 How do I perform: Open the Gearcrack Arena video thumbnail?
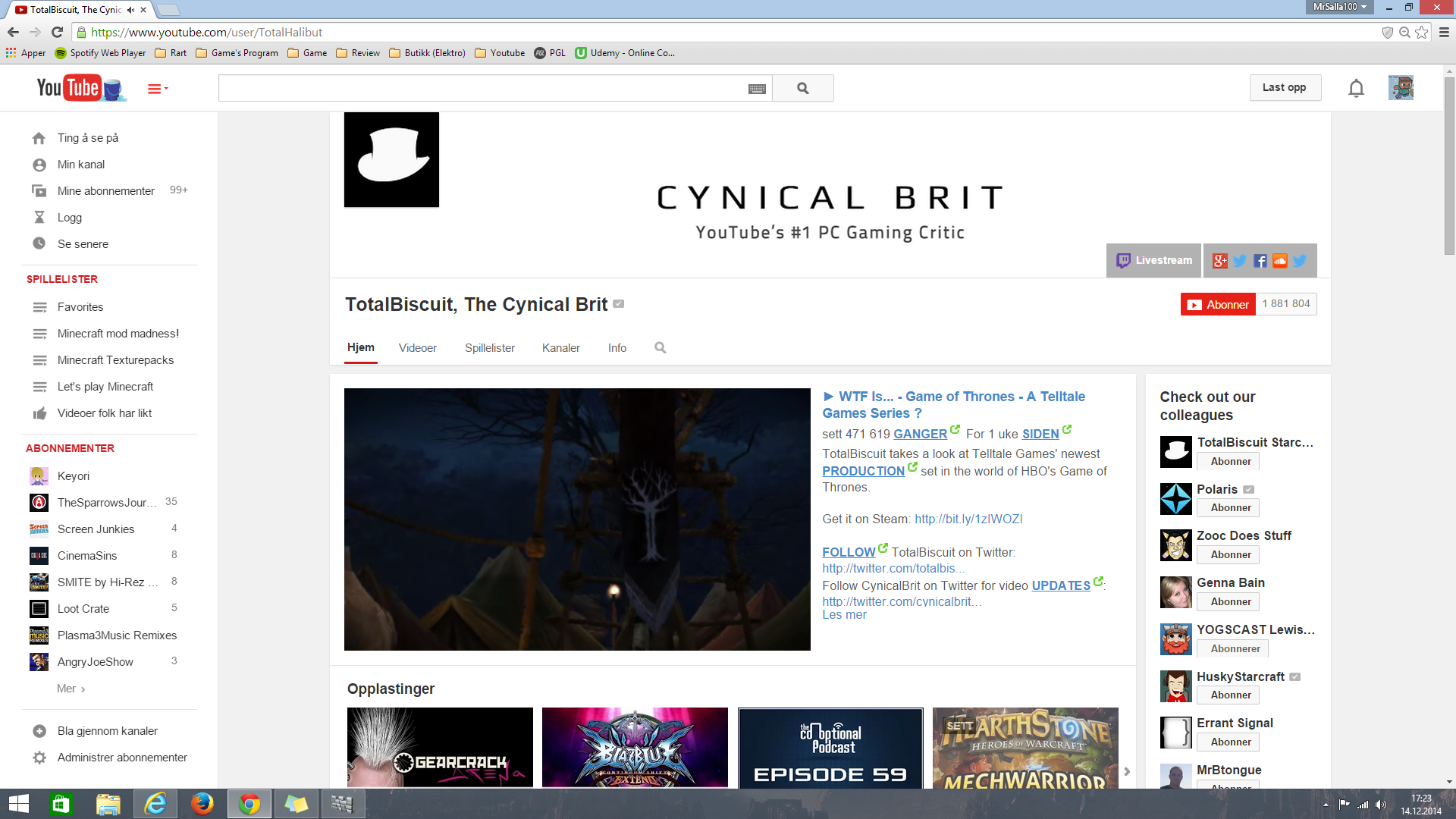(440, 747)
